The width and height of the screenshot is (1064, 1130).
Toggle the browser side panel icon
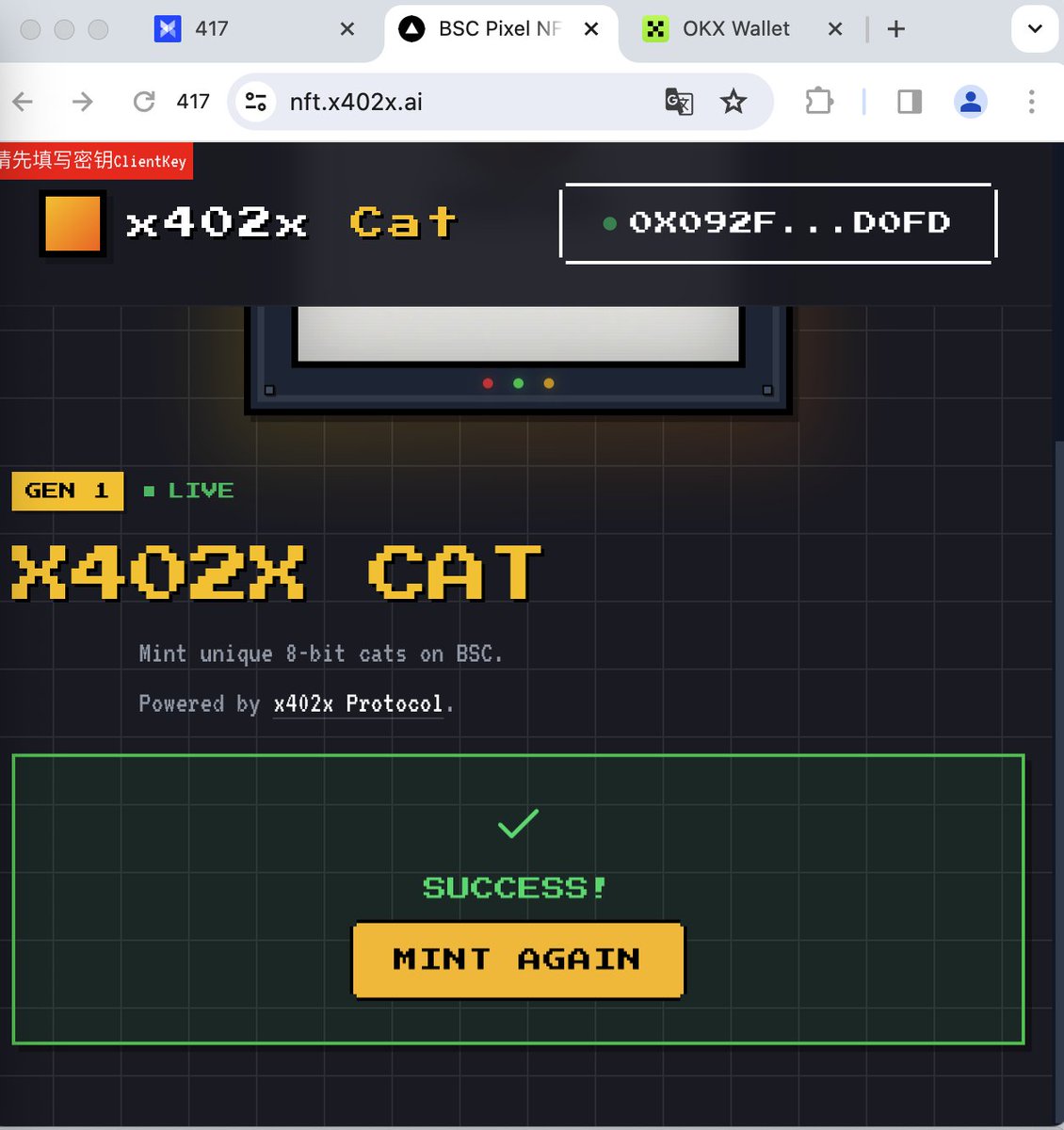(910, 102)
